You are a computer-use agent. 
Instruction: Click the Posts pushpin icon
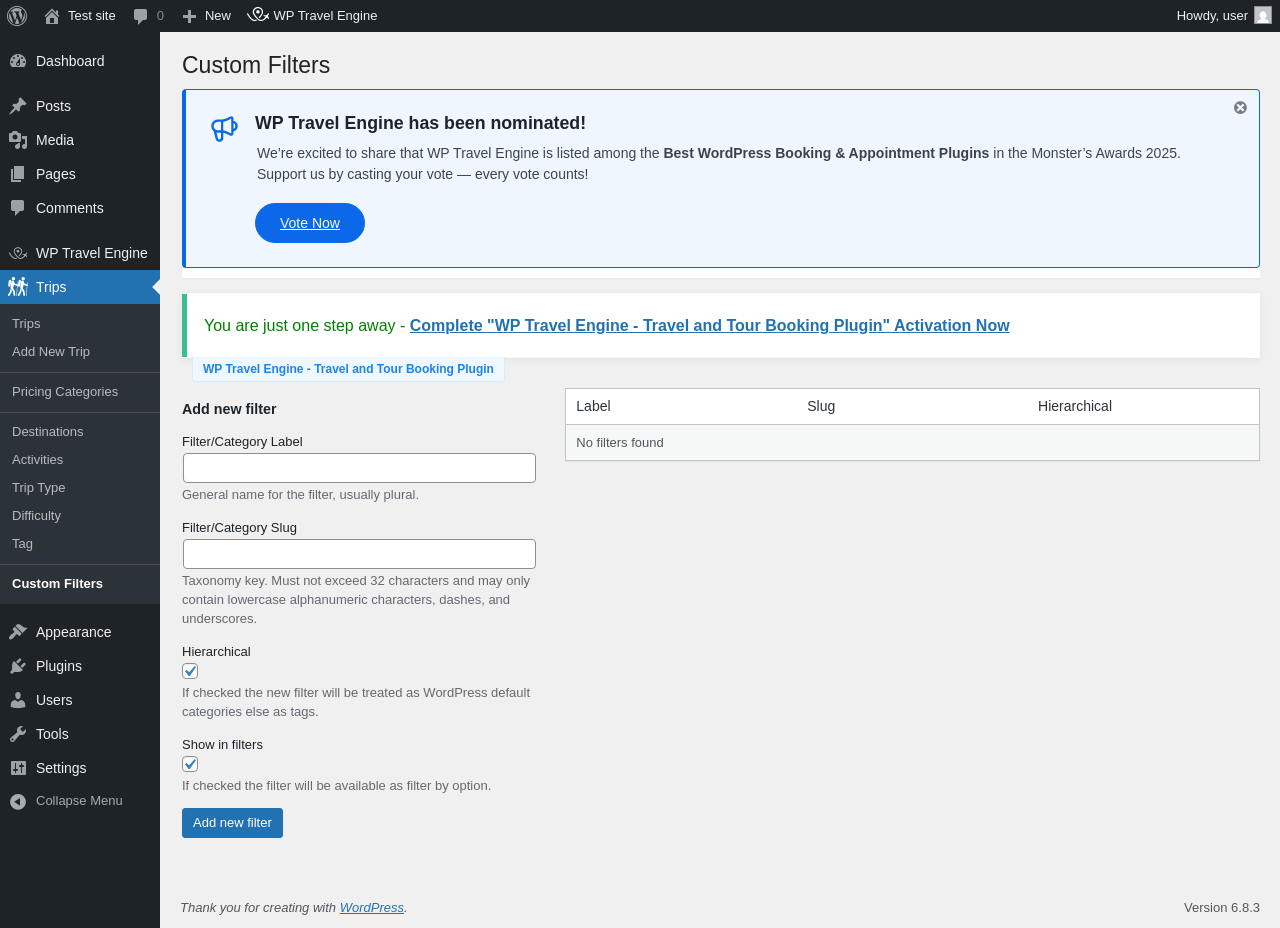click(x=18, y=106)
